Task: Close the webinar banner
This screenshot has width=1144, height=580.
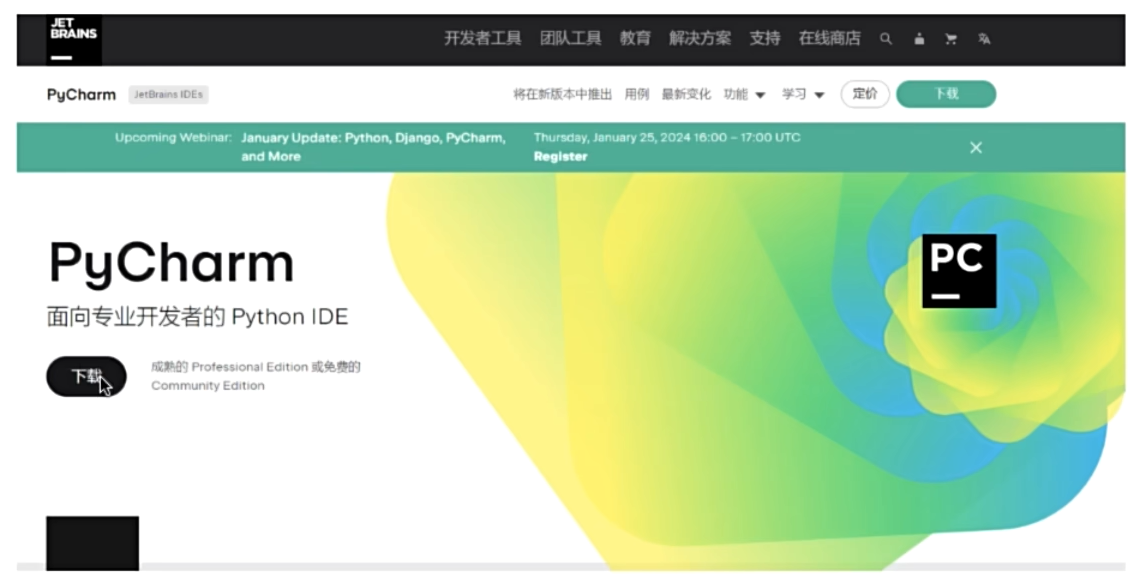Action: [975, 148]
